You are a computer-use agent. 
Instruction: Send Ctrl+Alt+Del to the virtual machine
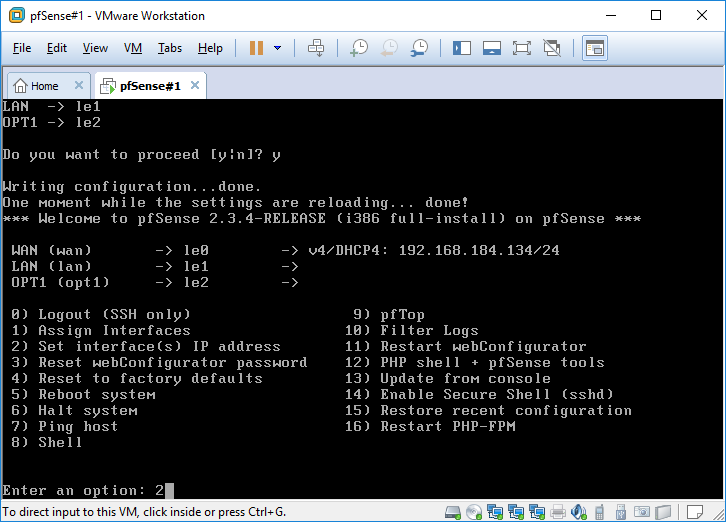click(x=316, y=48)
